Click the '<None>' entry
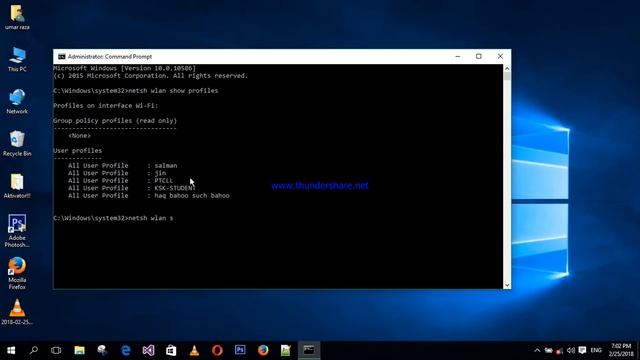640x360 pixels. 80,136
